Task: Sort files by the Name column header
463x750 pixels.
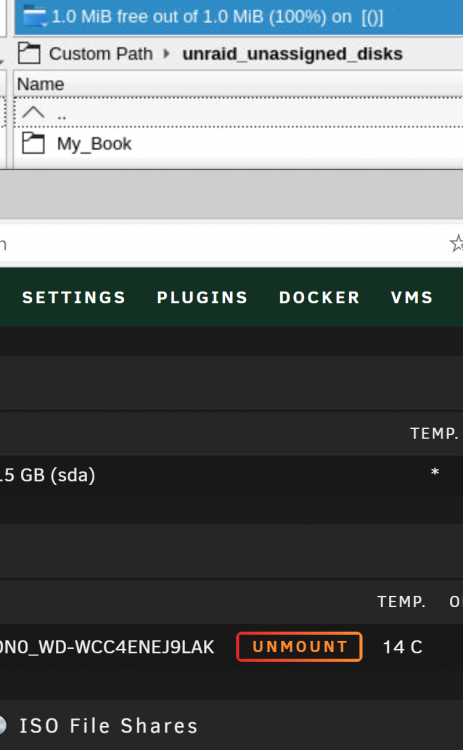Action: point(41,84)
